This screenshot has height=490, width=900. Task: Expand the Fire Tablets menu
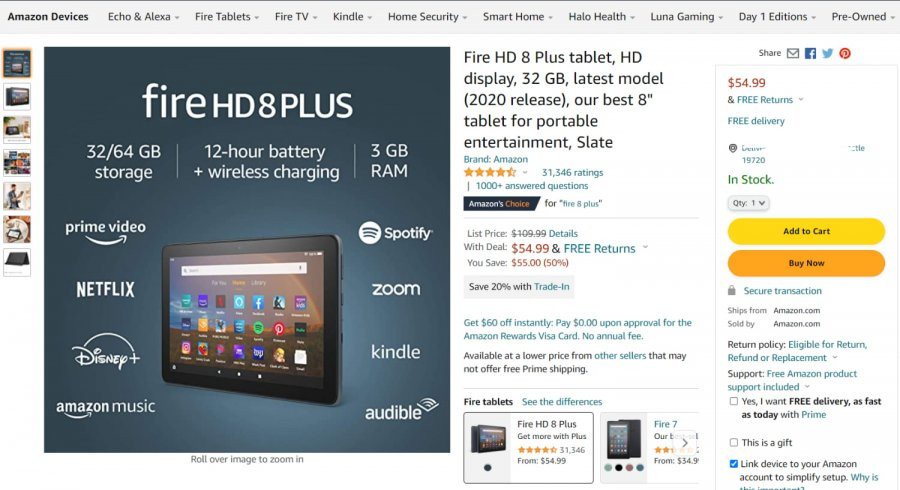227,17
